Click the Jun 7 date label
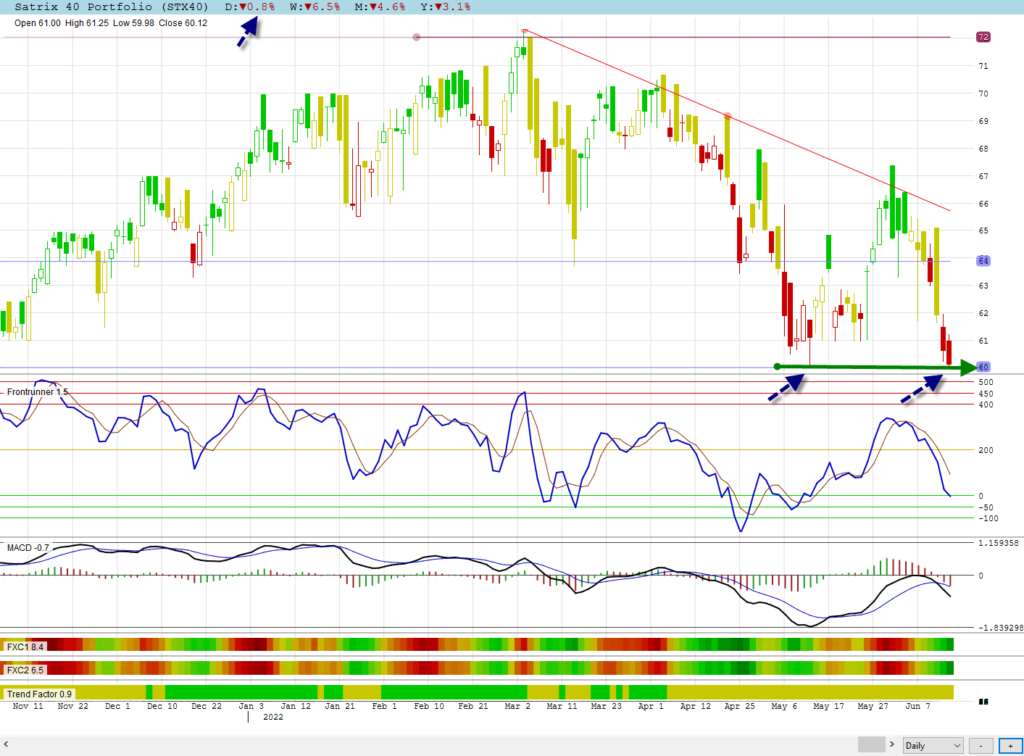The image size is (1024, 756). (x=918, y=706)
